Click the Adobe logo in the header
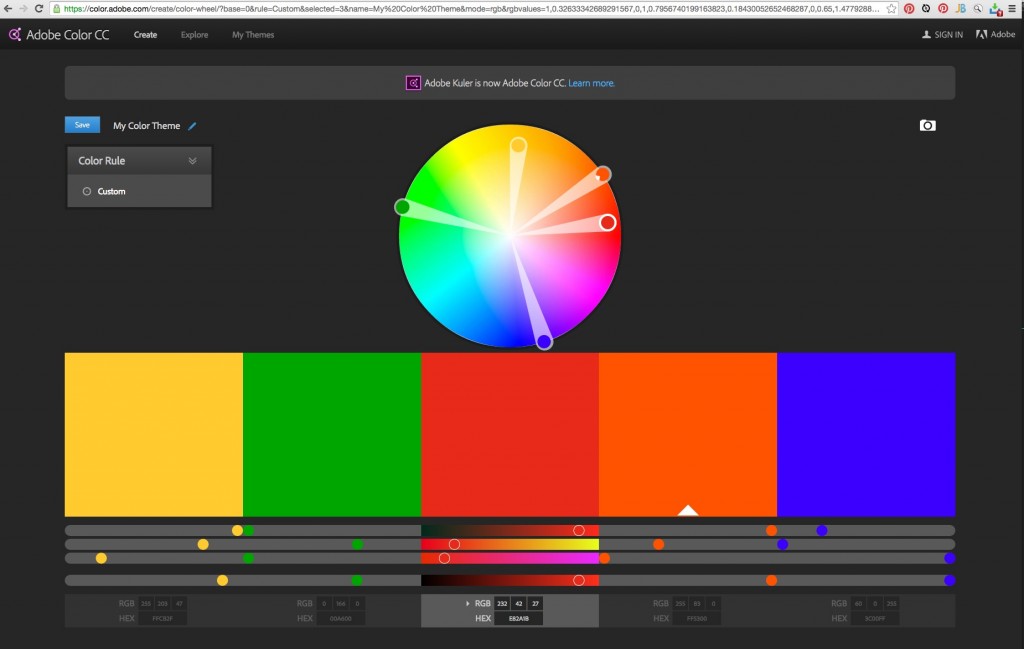 (x=995, y=35)
